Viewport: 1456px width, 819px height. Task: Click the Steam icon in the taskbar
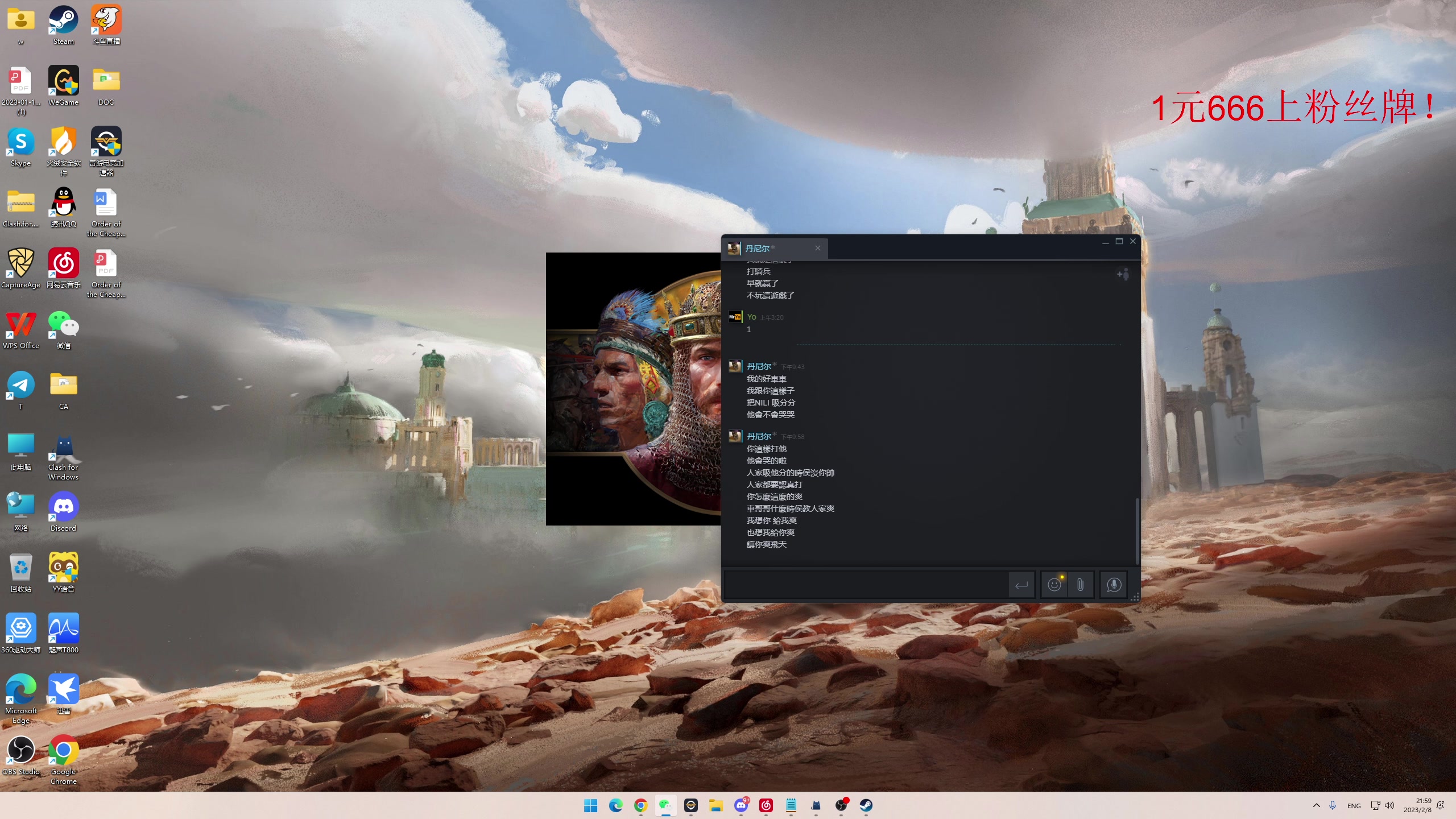point(866,805)
